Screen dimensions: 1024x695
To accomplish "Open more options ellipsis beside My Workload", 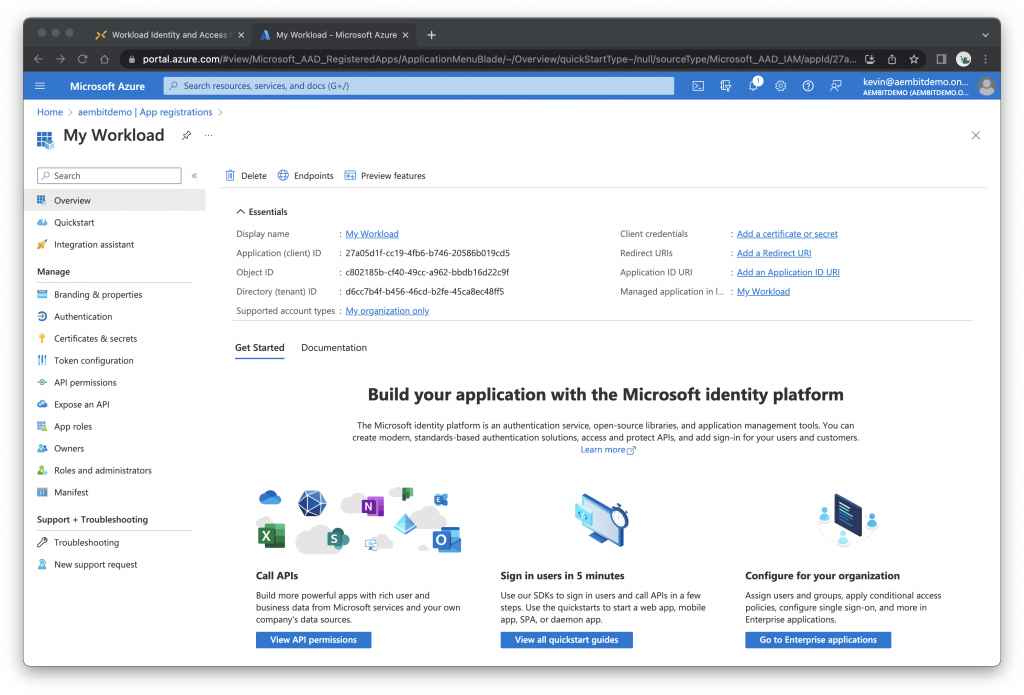I will coord(208,135).
